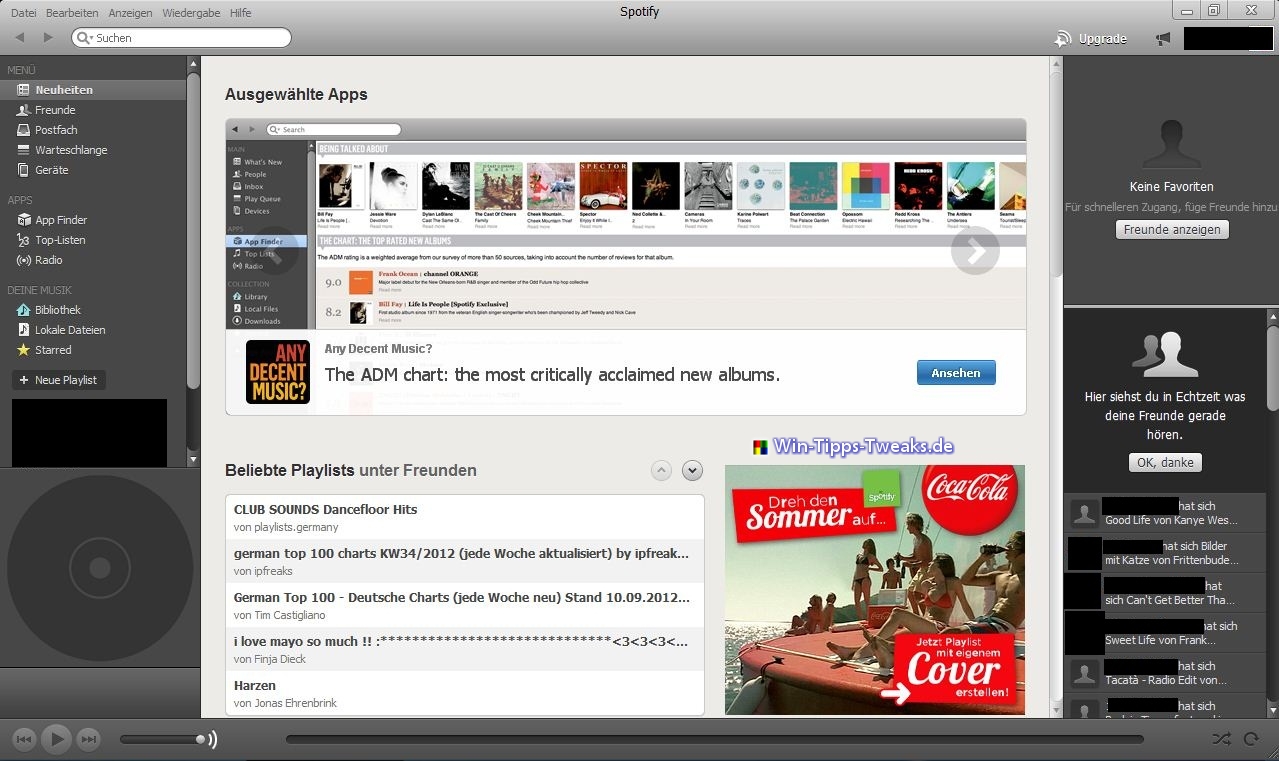This screenshot has height=761, width=1279.
Task: Dismiss hint with OK, danke
Action: coord(1165,463)
